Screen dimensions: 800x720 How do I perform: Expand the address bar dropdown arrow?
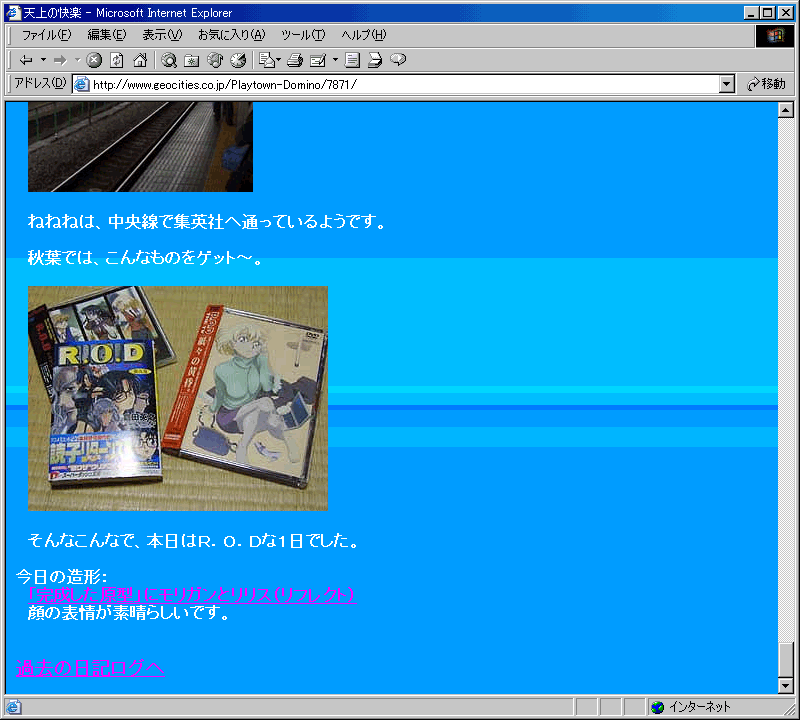pyautogui.click(x=727, y=84)
